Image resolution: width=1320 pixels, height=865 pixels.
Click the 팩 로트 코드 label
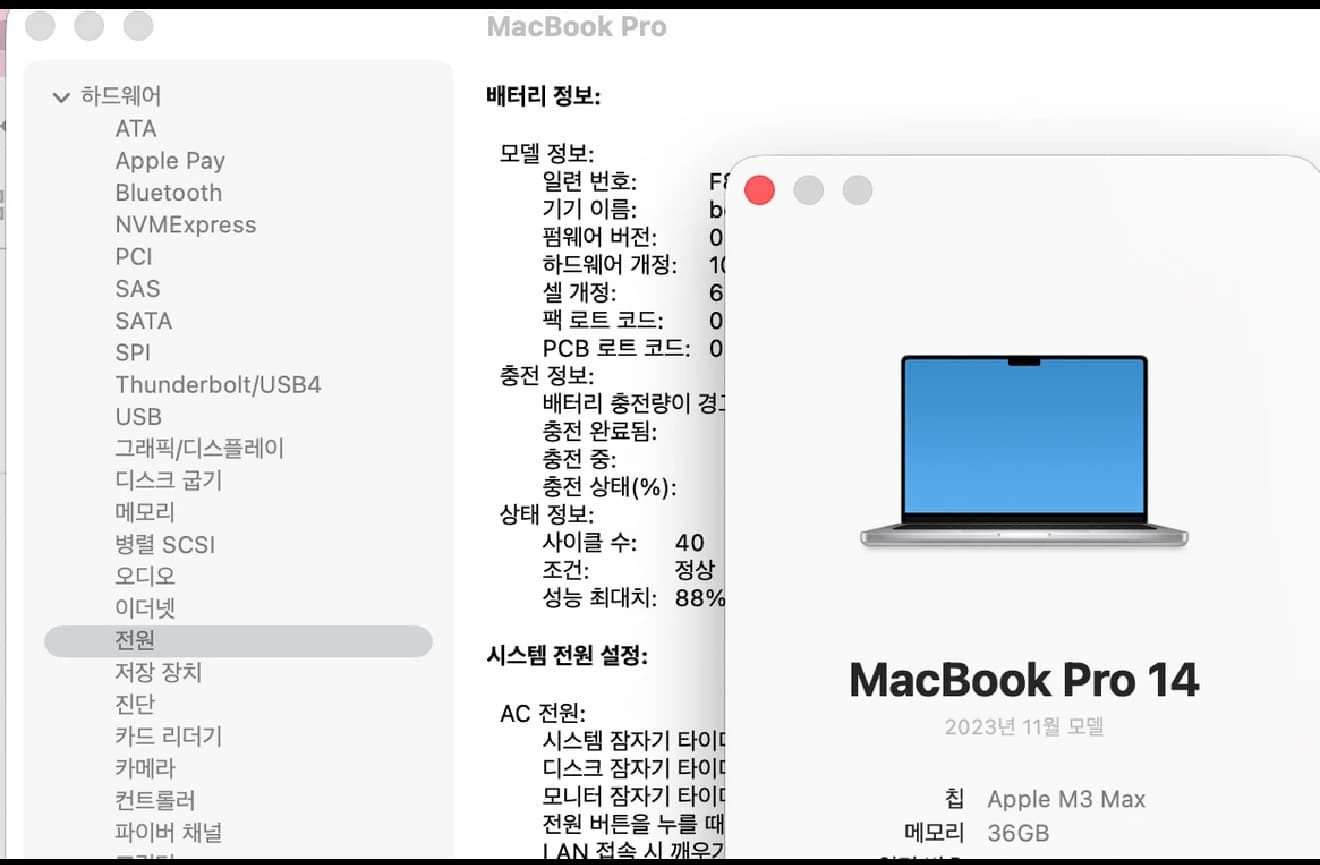pos(603,321)
